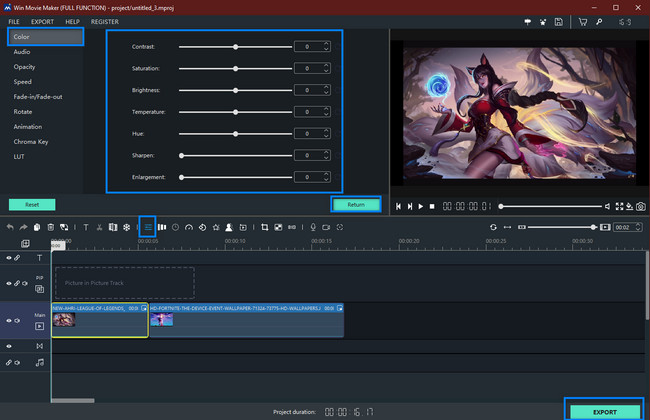Click the speaker volume icon under the preview
Screen dimensions: 650x420
(607, 206)
